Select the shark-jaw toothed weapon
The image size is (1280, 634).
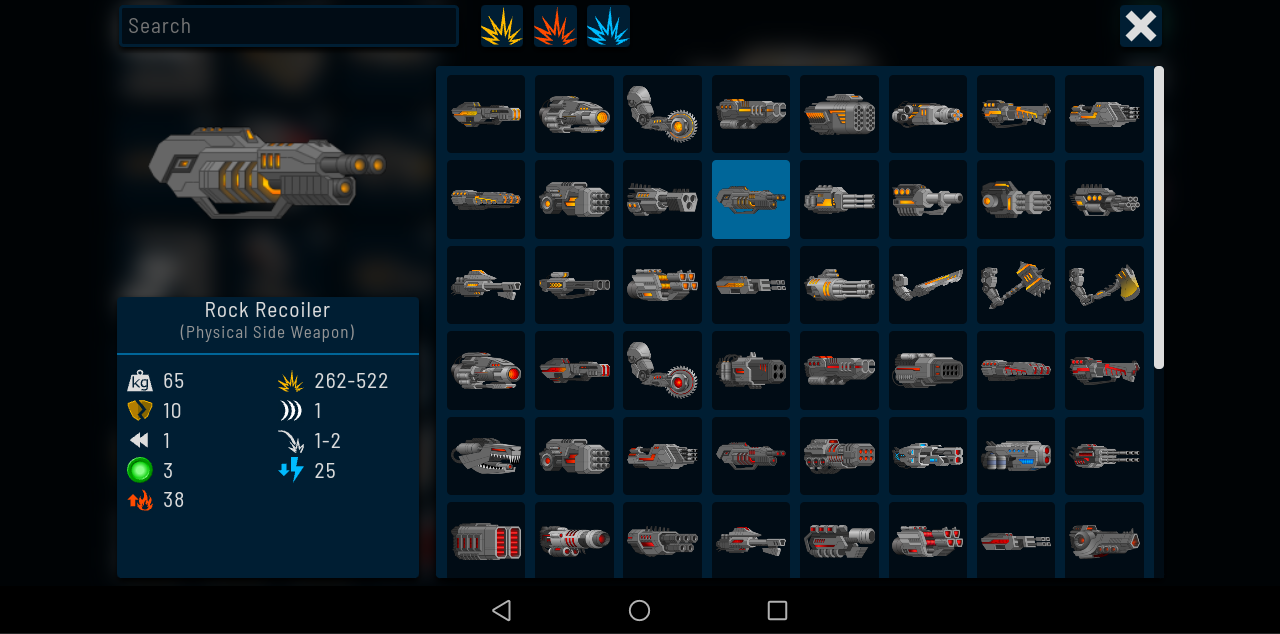pyautogui.click(x=486, y=456)
